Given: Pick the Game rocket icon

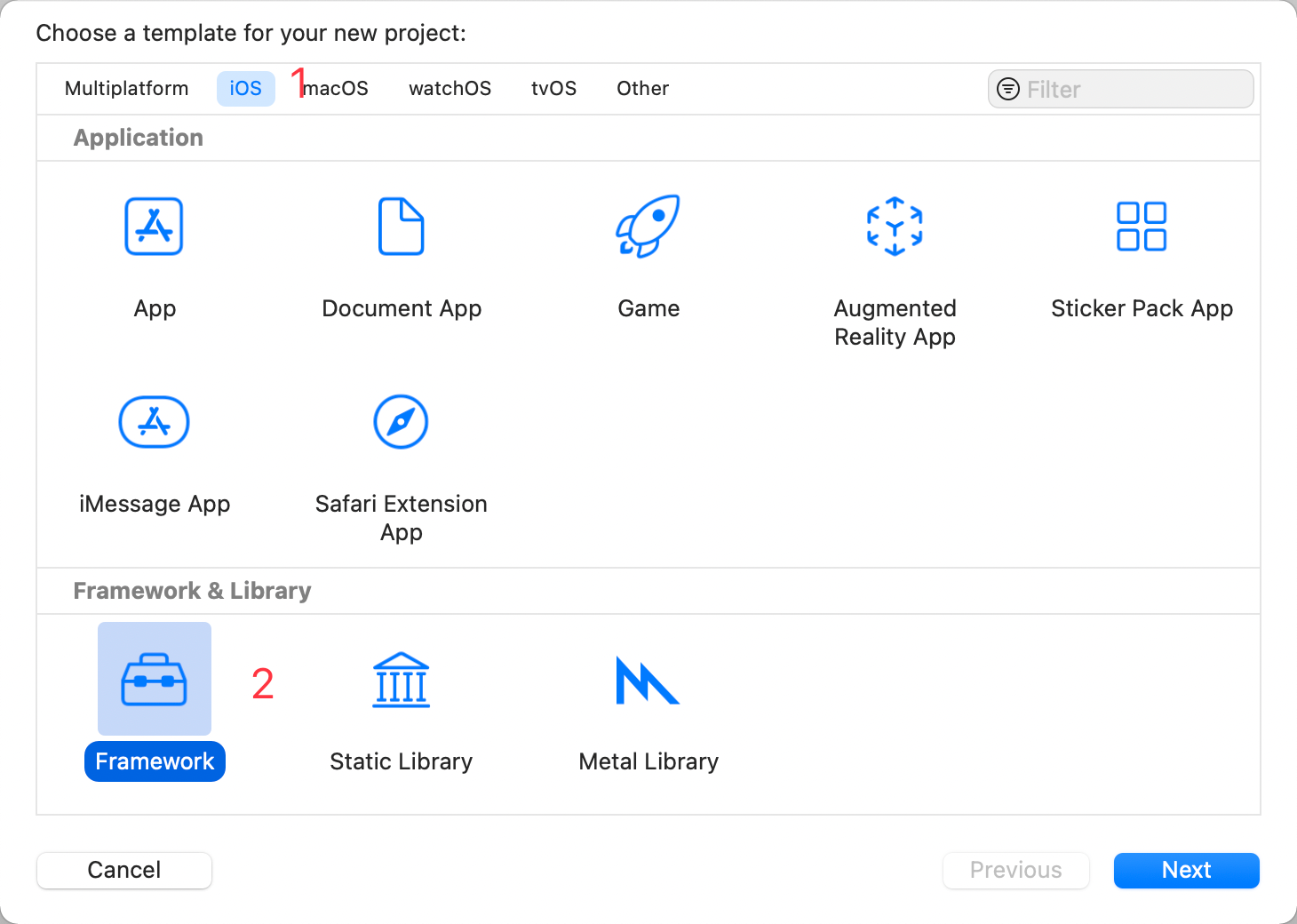Looking at the screenshot, I should [x=648, y=227].
